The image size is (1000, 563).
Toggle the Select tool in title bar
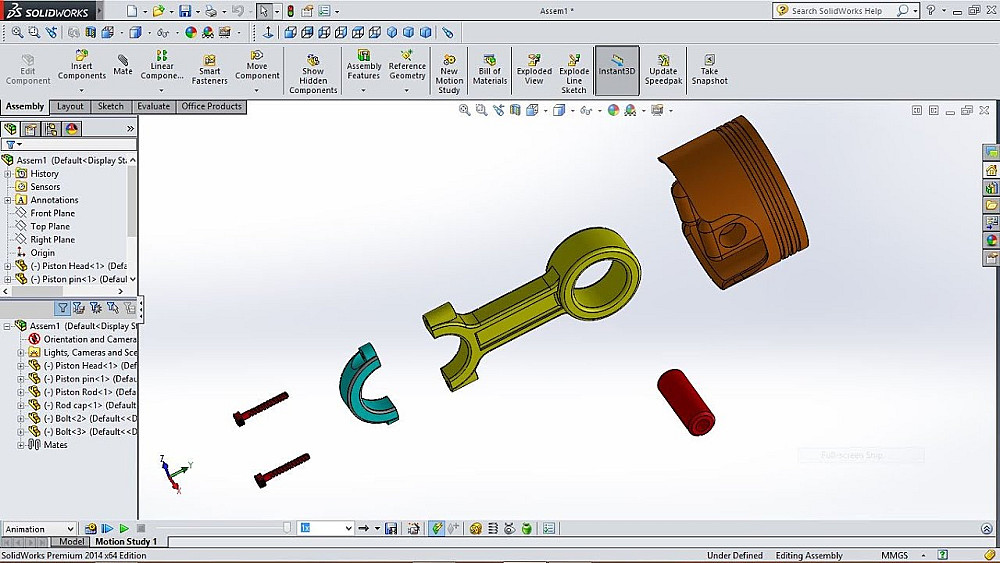[x=263, y=11]
